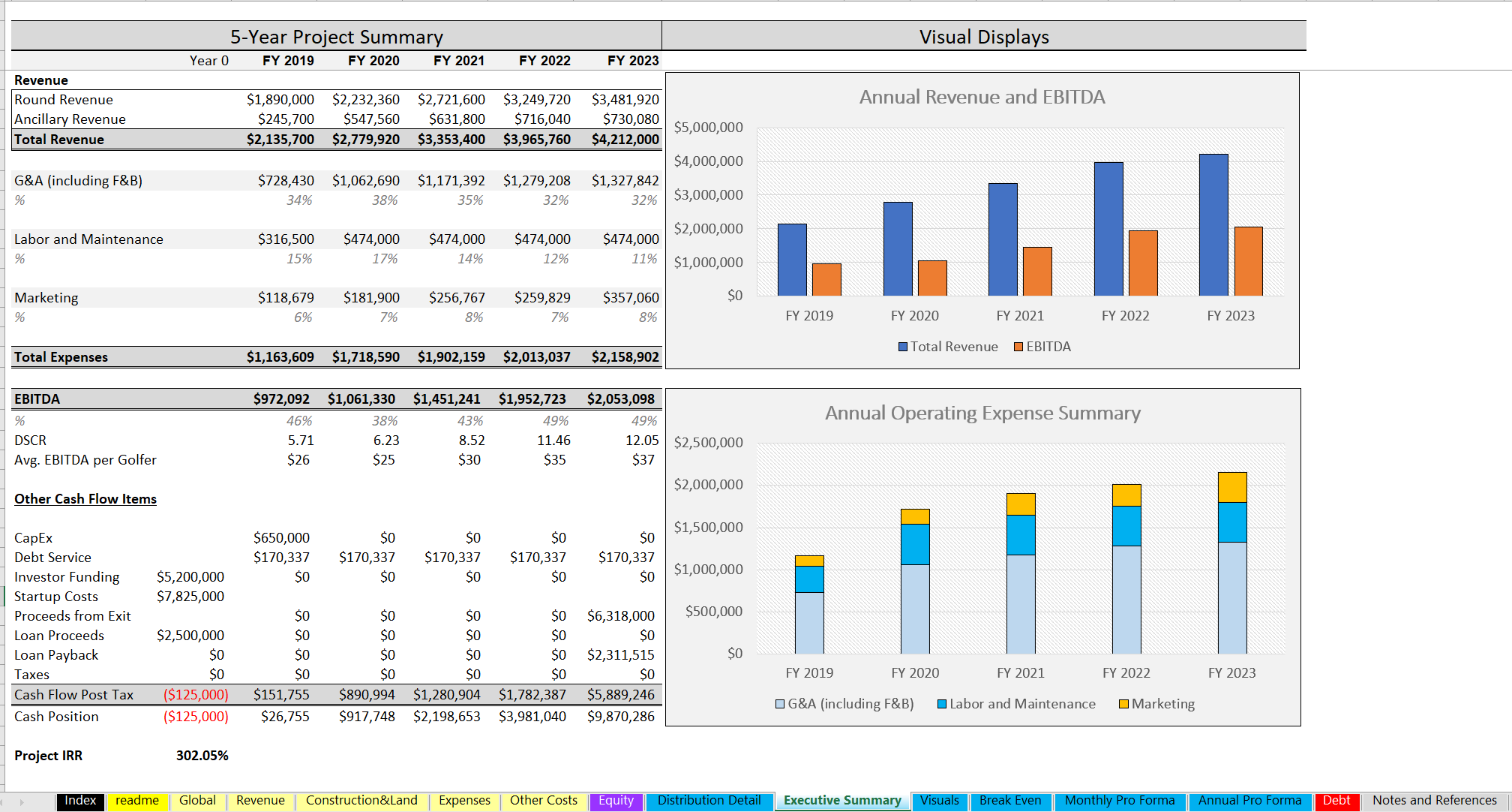Open the Index sheet tab
This screenshot has height=812, width=1512.
pos(80,801)
